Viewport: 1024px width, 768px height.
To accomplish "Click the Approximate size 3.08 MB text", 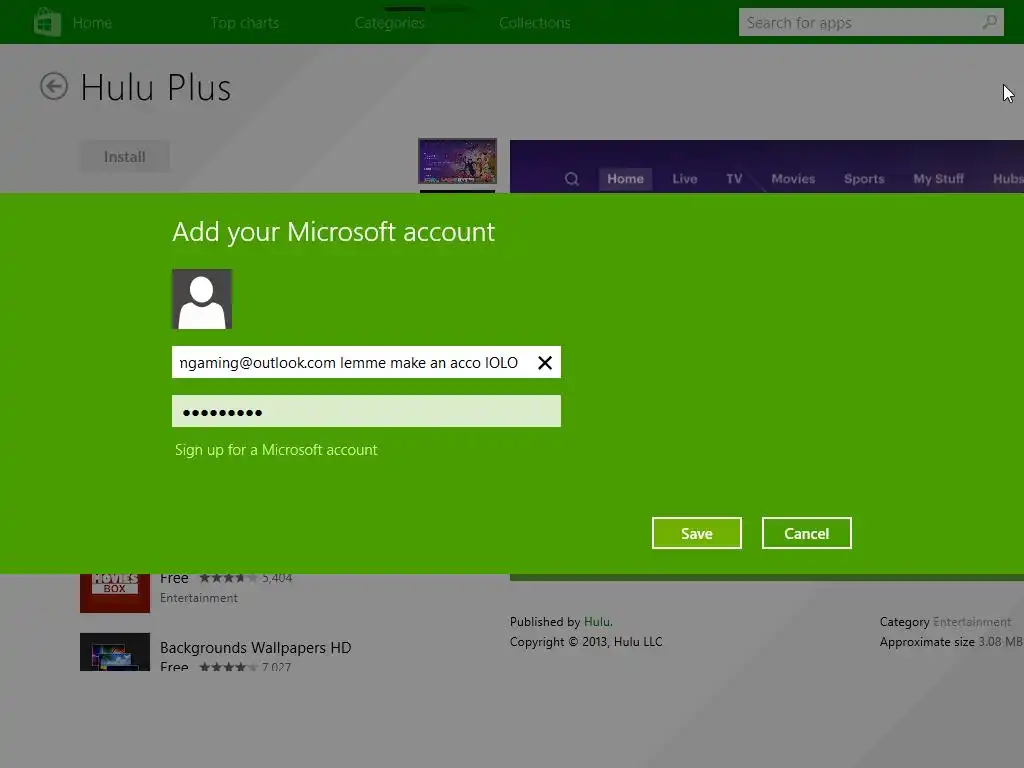I will 951,641.
